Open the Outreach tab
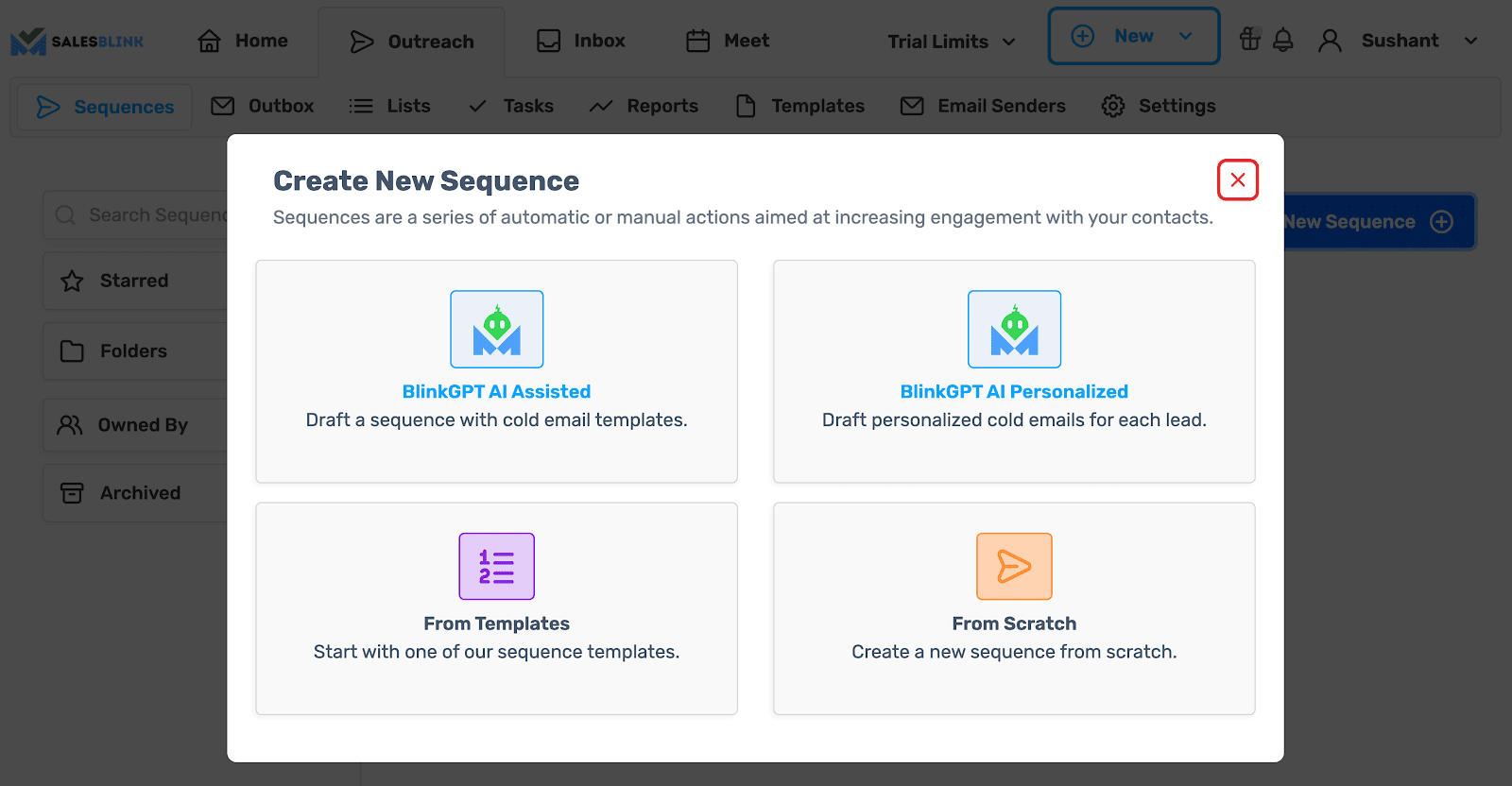The height and width of the screenshot is (786, 1512). pyautogui.click(x=411, y=42)
